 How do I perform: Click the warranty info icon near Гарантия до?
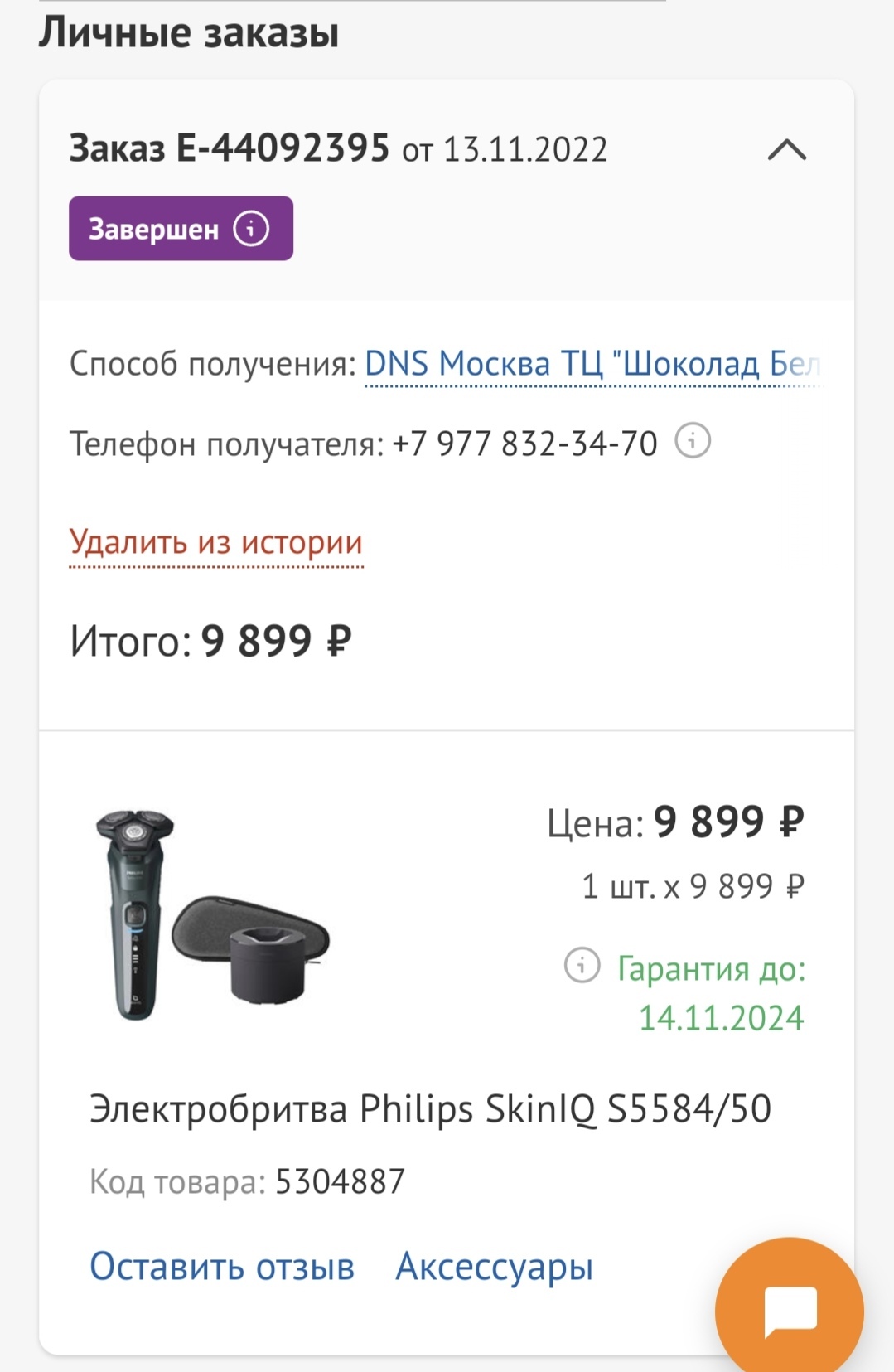tap(582, 966)
